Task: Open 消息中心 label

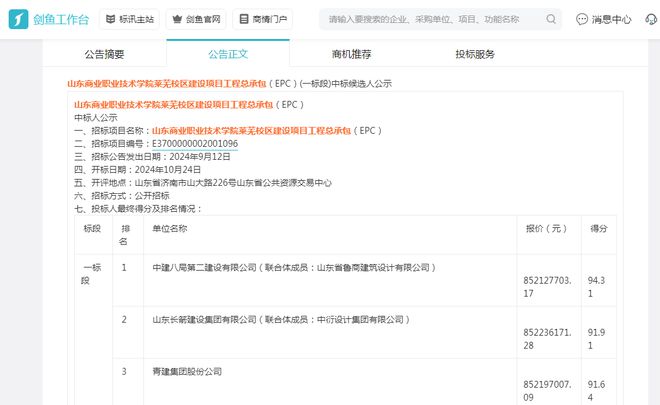Action: [x=611, y=19]
